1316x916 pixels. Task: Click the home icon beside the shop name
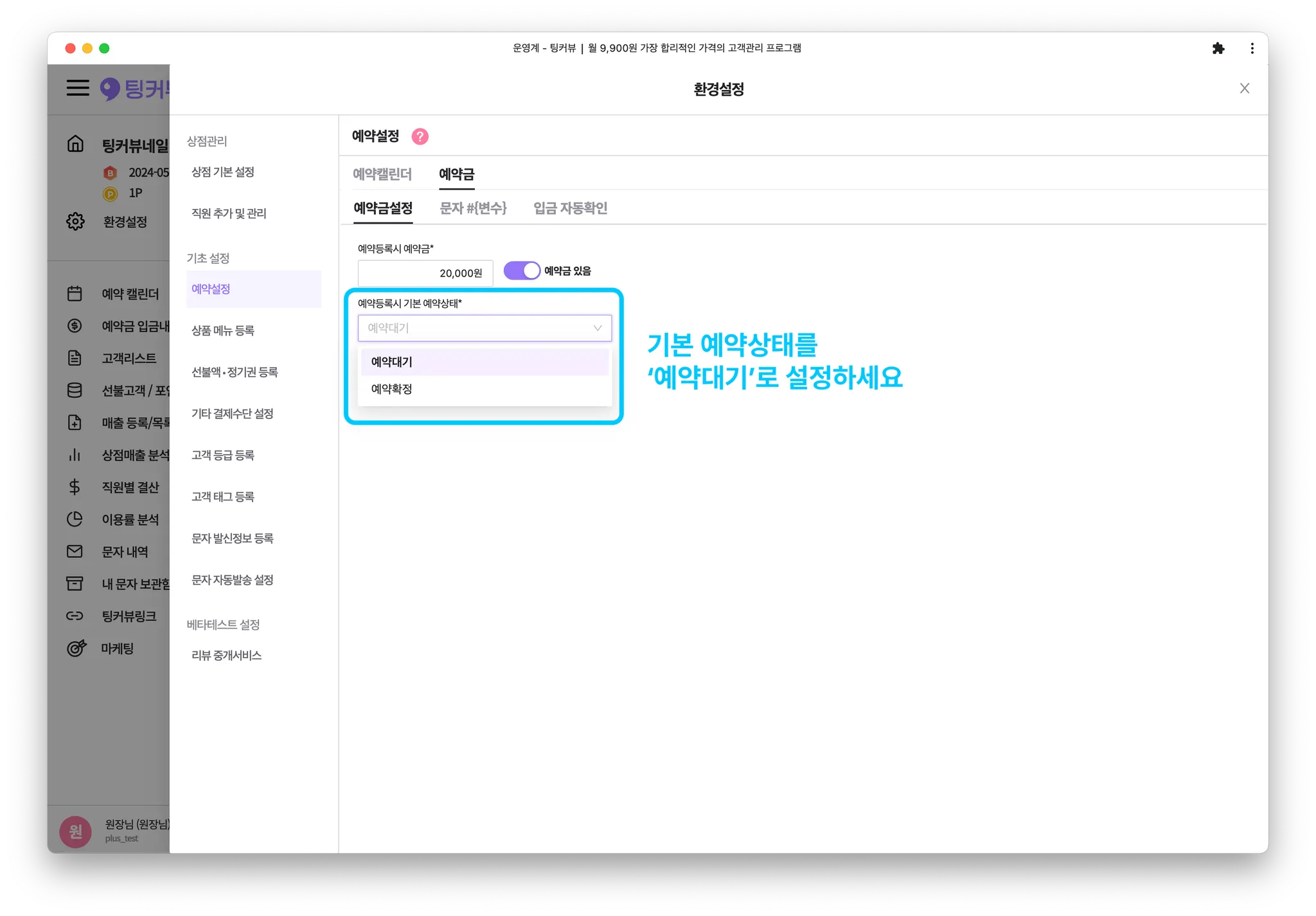pyautogui.click(x=75, y=144)
